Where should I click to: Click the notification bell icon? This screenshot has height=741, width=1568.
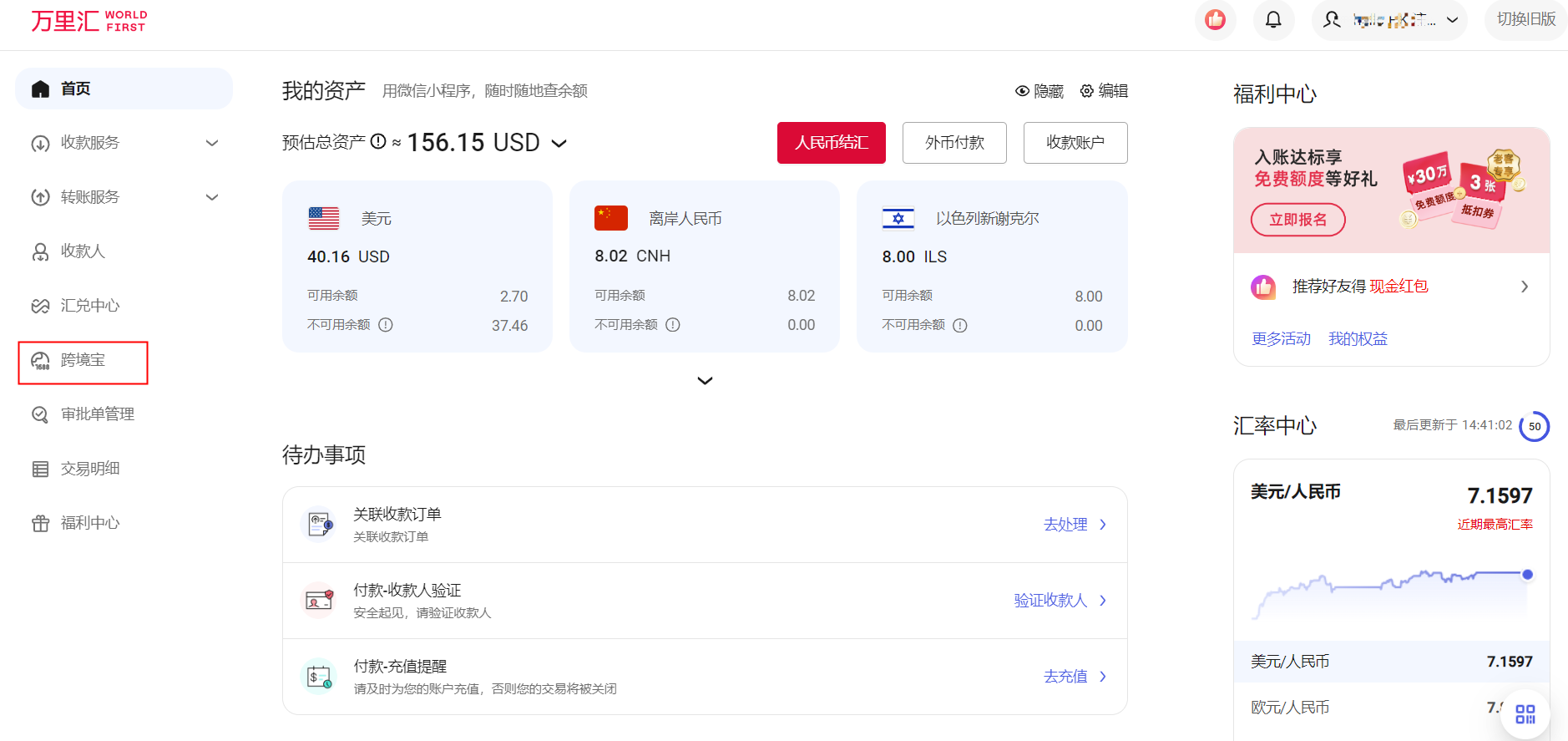coord(1273,19)
